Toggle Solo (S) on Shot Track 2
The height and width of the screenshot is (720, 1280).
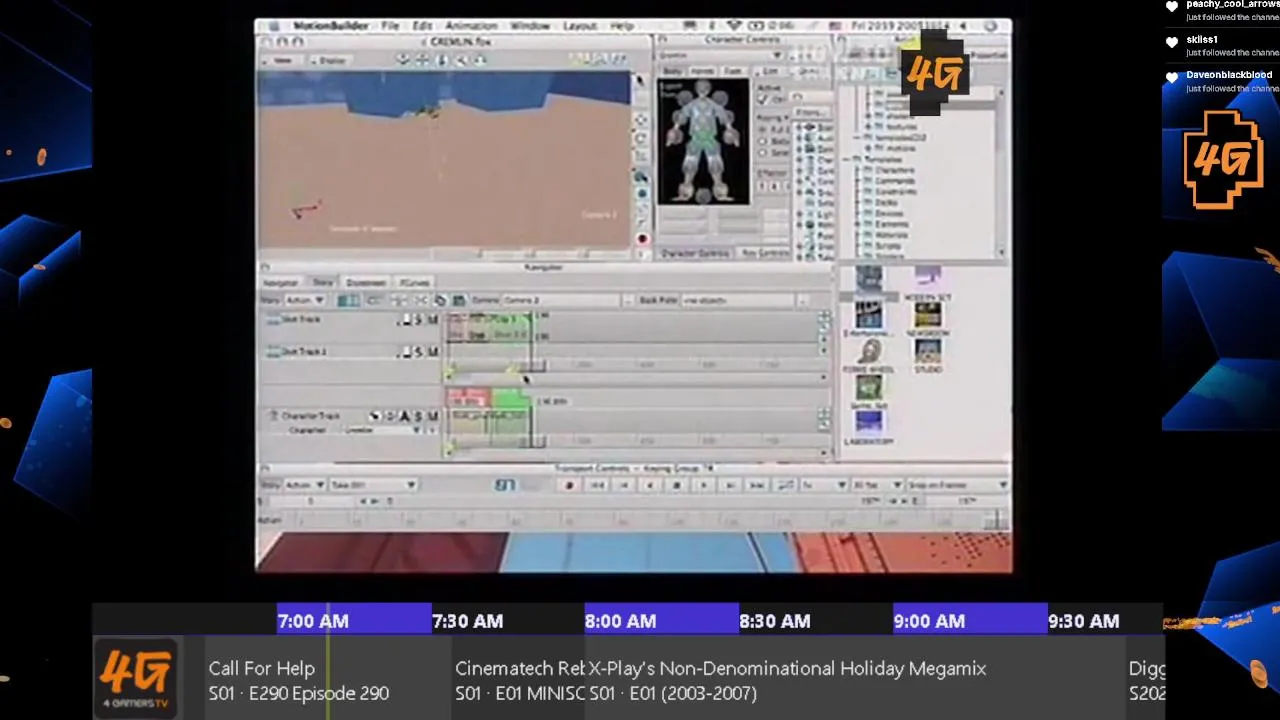(418, 352)
